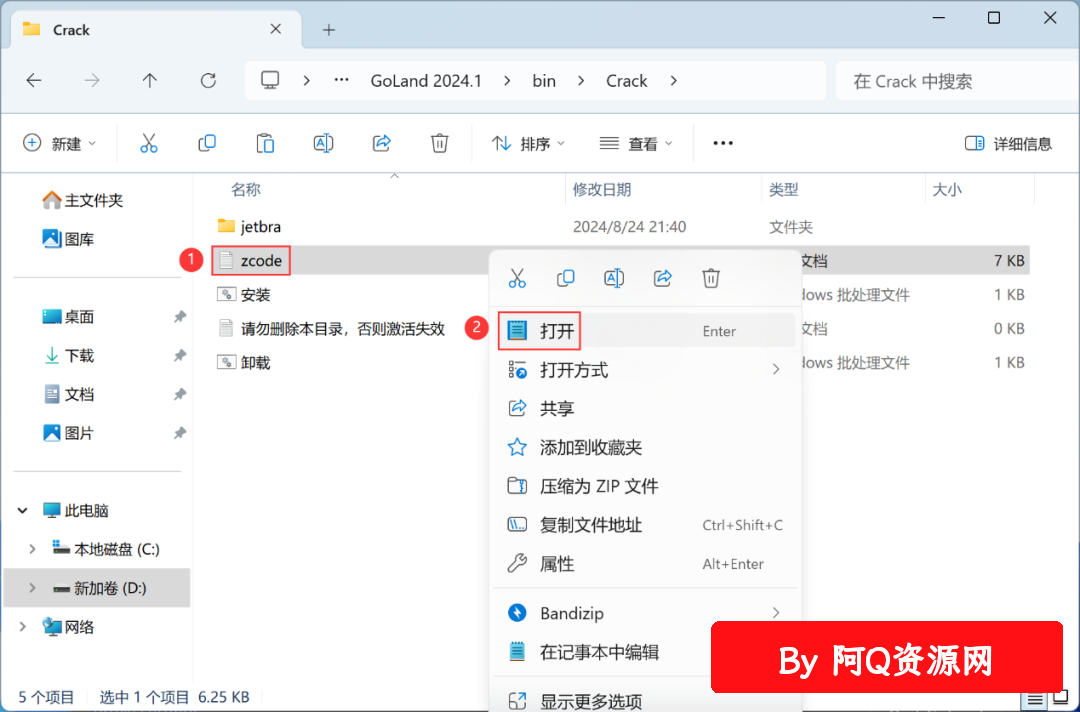
Task: Open Gallery (图库) in navigation pane
Action: tap(68, 239)
